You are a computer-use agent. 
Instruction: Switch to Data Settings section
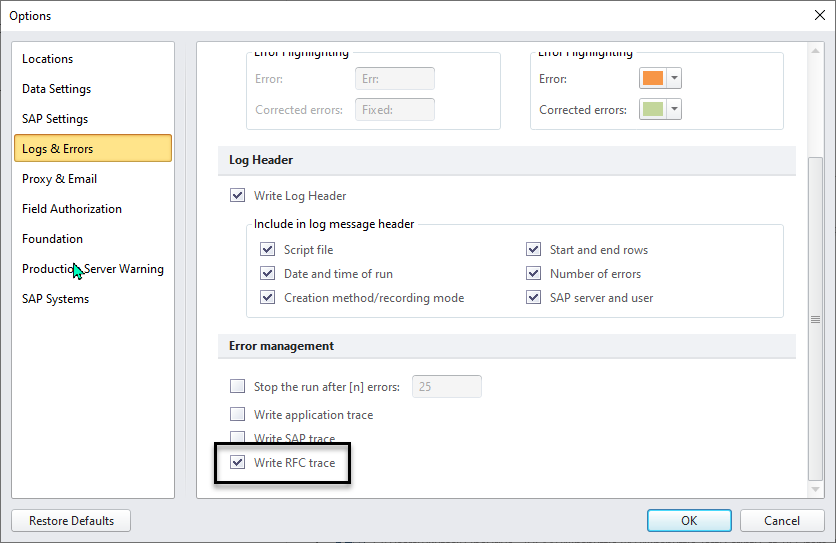coord(56,89)
